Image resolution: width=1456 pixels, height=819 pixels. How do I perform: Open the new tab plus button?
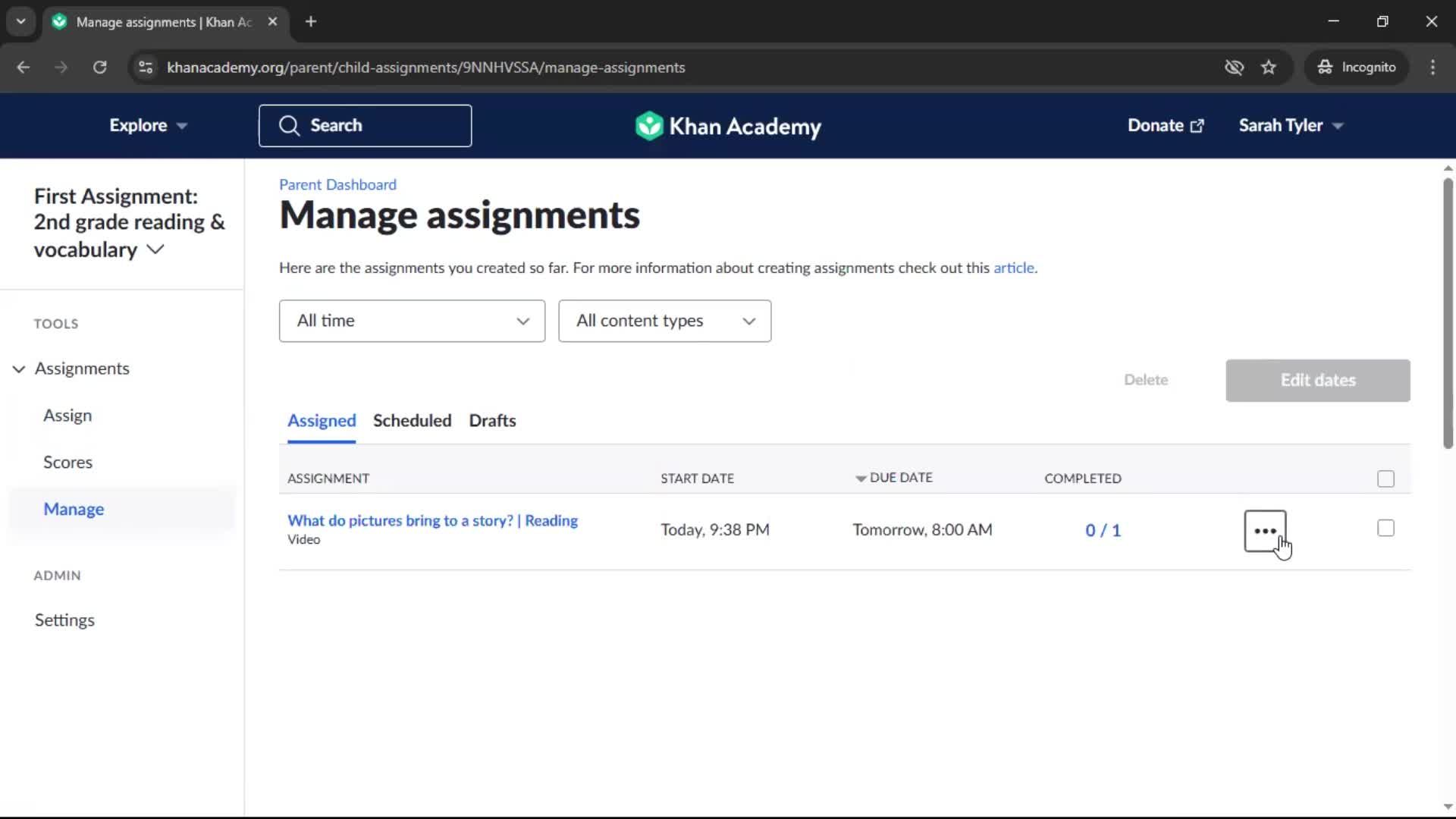(x=311, y=22)
